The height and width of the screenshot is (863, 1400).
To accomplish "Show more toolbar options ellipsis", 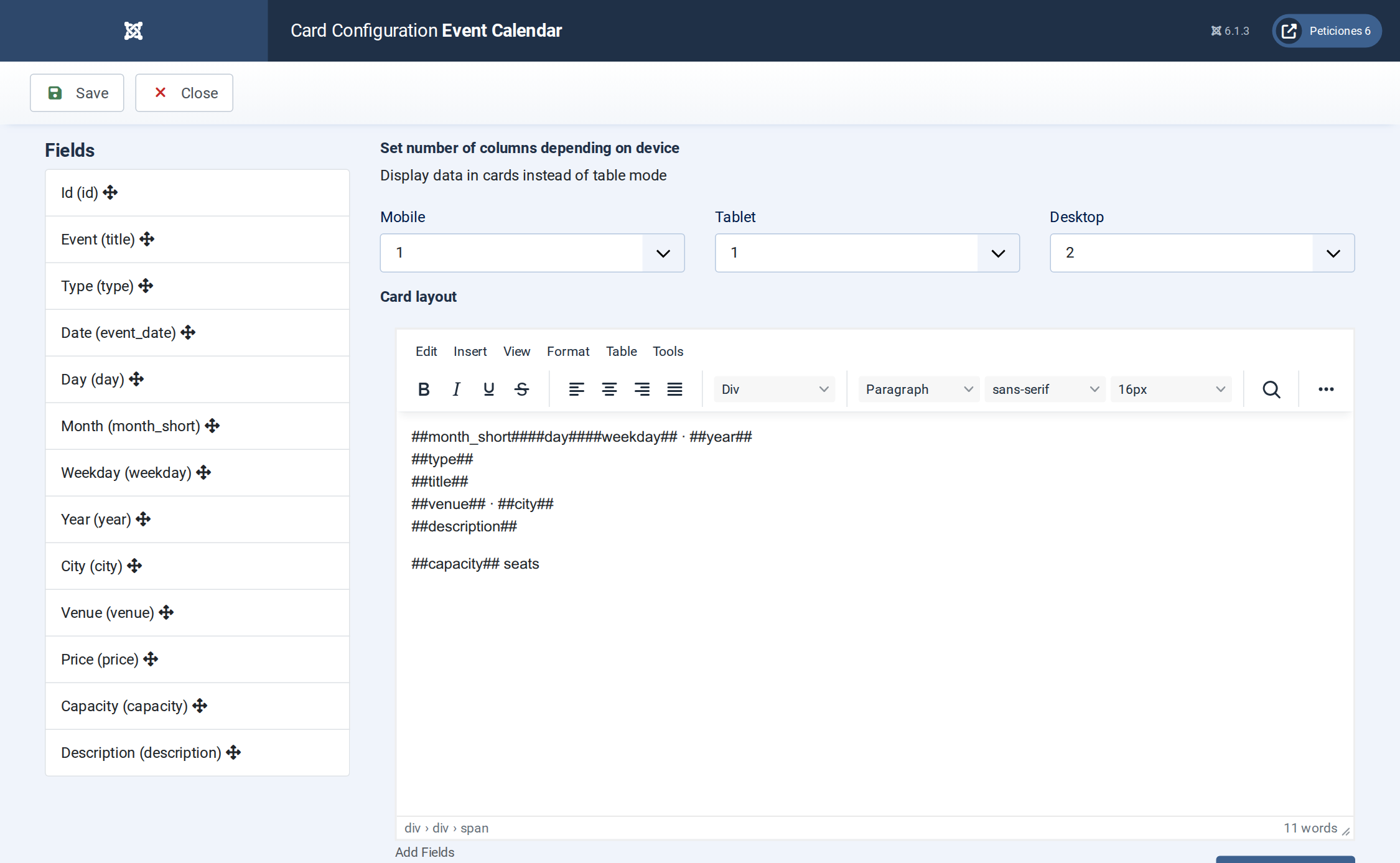I will (1326, 390).
